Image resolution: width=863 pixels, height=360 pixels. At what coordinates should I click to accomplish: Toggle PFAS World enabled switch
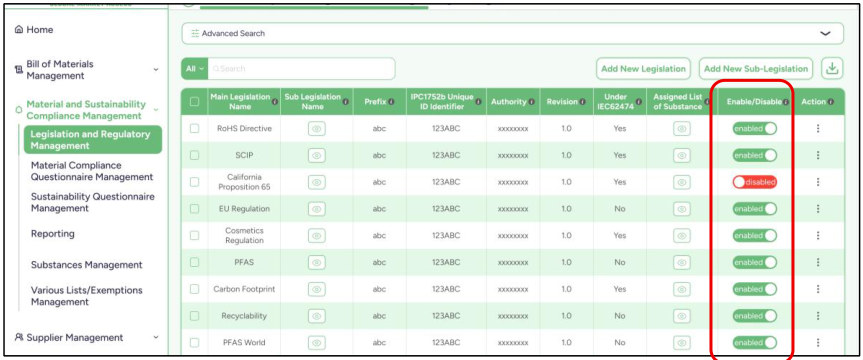click(755, 342)
